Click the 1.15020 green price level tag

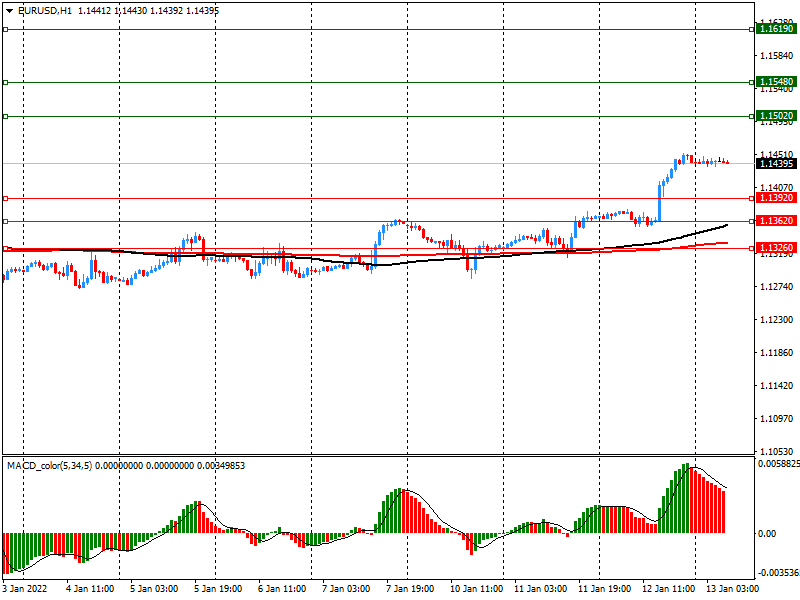tap(776, 116)
